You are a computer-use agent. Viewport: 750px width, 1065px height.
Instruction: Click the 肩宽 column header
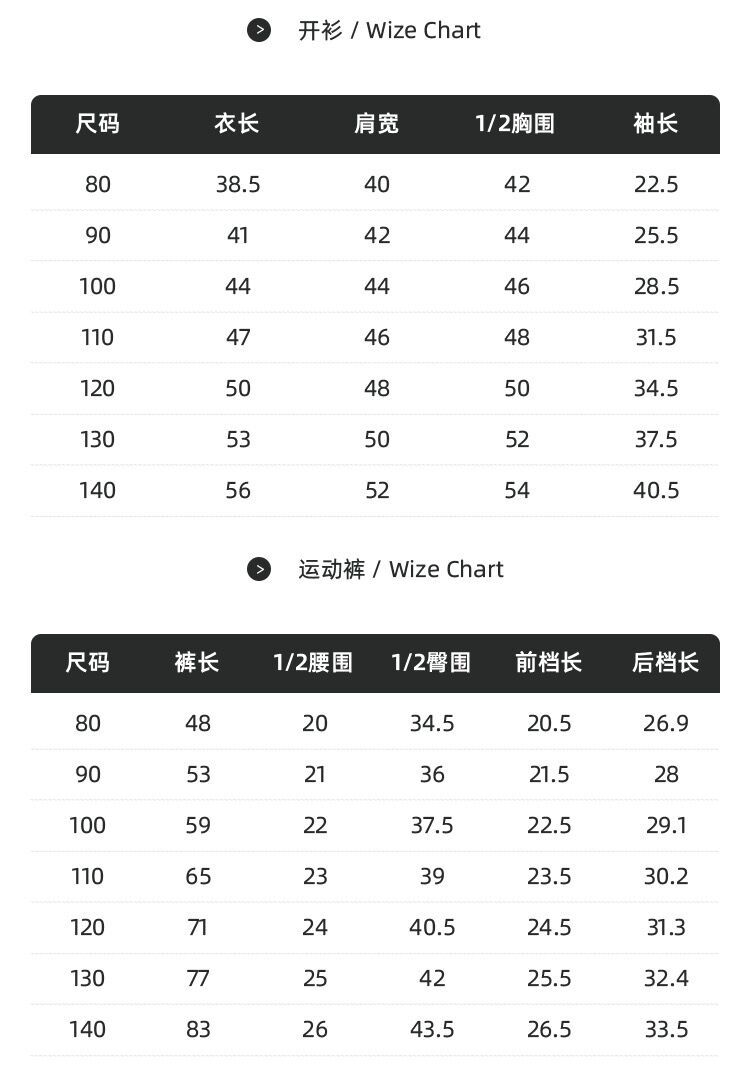pyautogui.click(x=376, y=124)
